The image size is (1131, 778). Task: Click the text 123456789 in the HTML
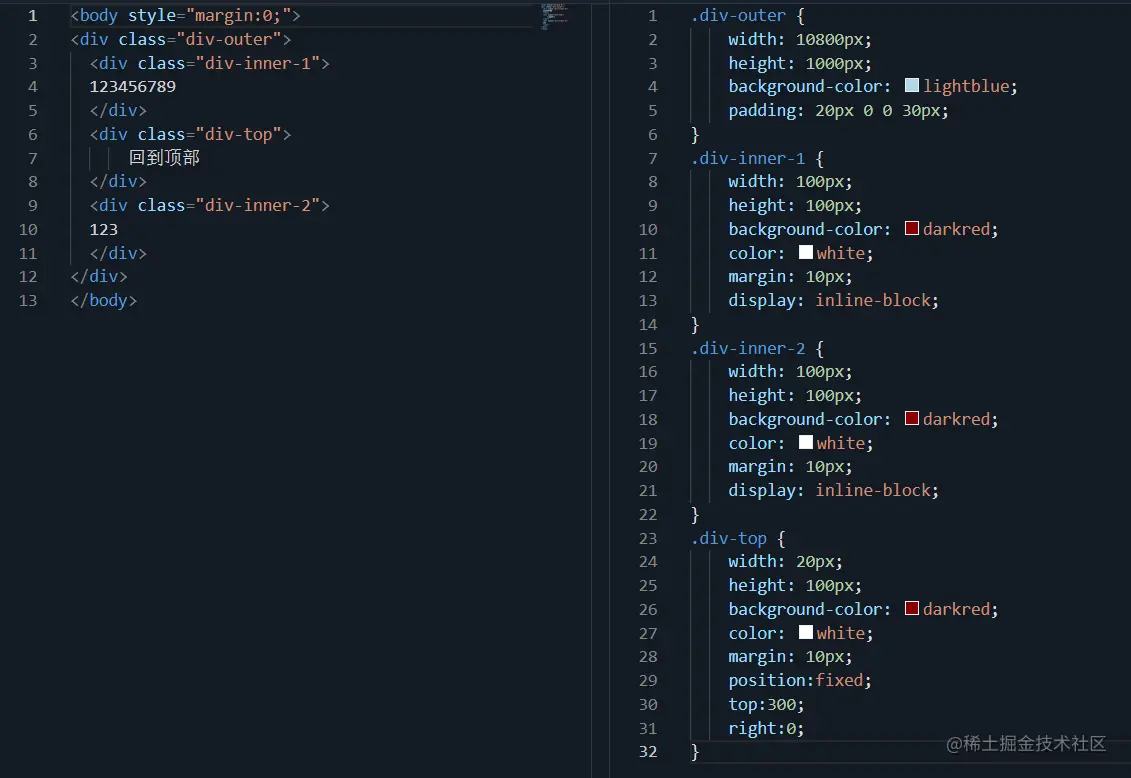pyautogui.click(x=133, y=87)
